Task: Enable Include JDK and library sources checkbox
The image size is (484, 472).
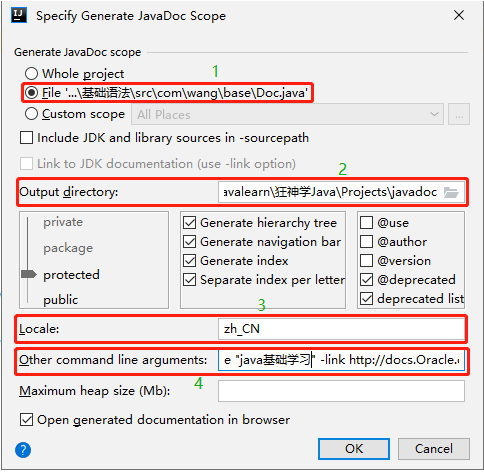Action: click(x=26, y=138)
